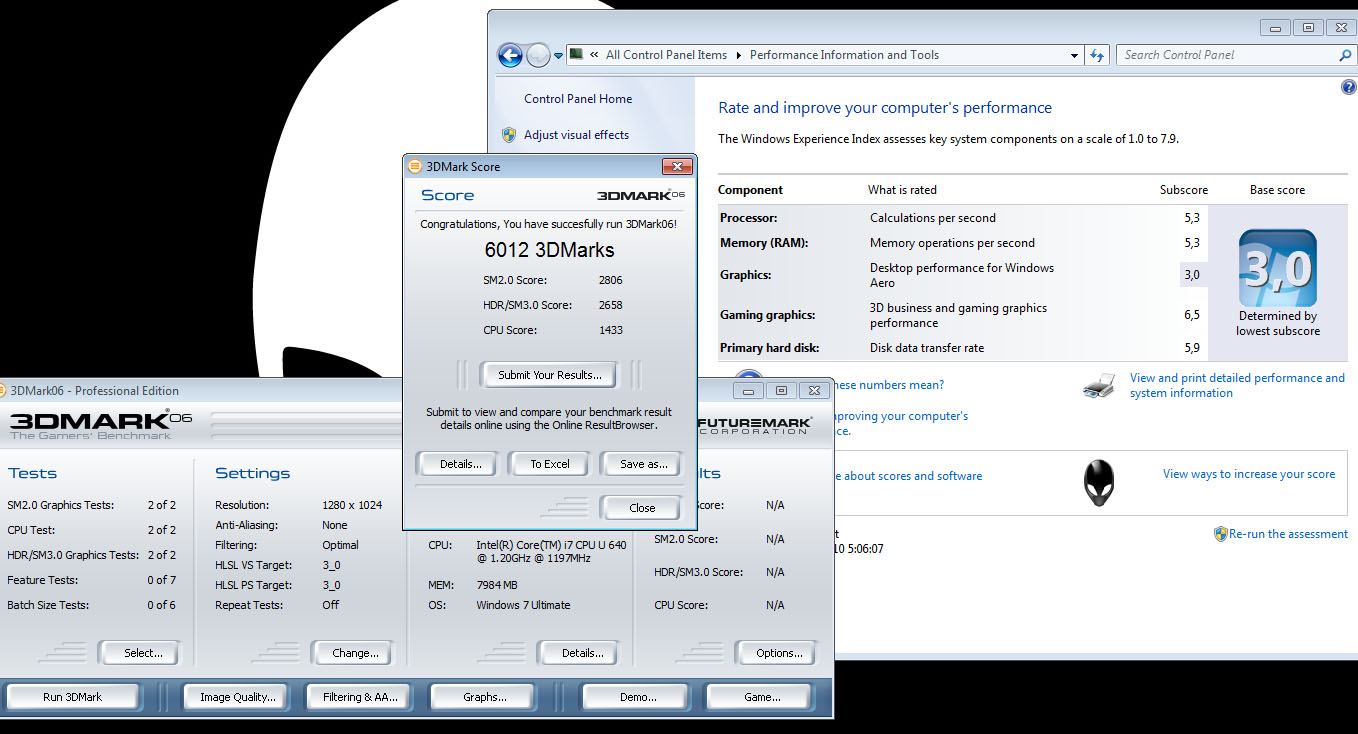Click To Excel button
Screen dimensions: 1358x734
(550, 464)
